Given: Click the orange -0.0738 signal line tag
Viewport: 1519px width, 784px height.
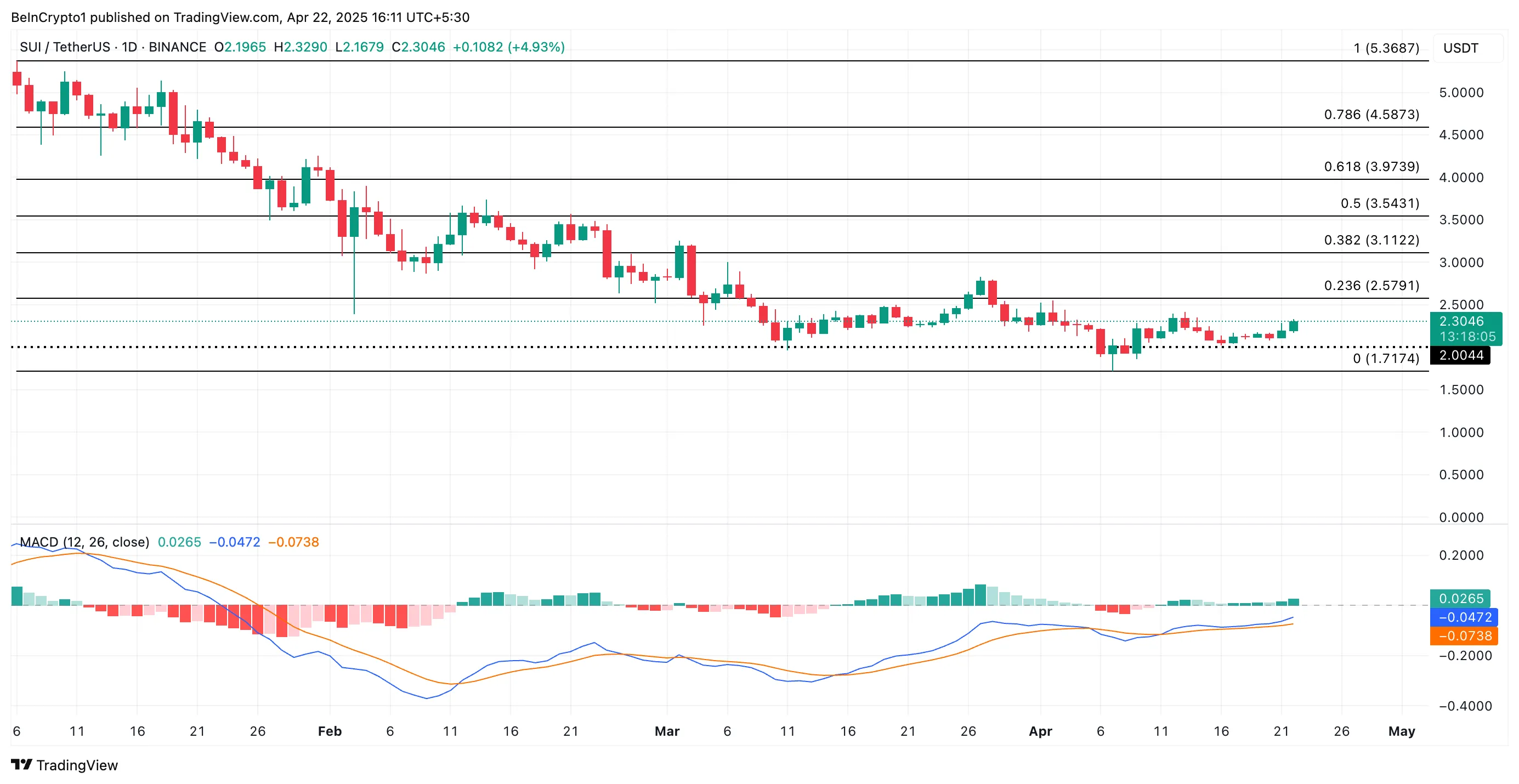Looking at the screenshot, I should pyautogui.click(x=1464, y=635).
